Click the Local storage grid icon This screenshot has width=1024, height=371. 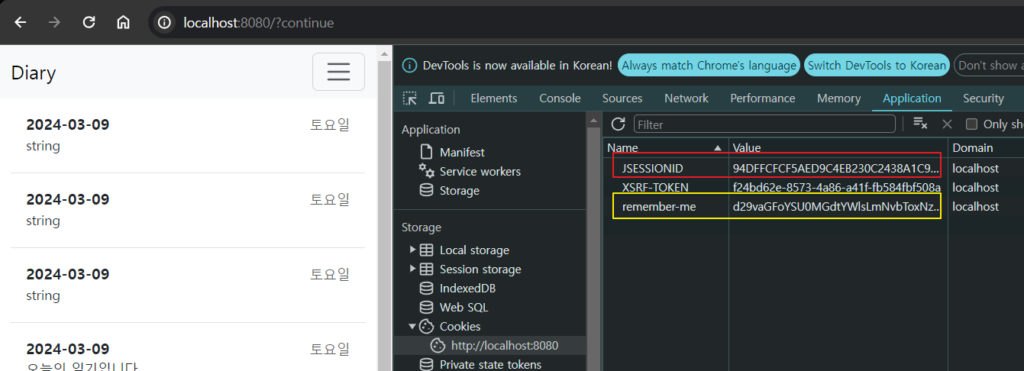426,250
